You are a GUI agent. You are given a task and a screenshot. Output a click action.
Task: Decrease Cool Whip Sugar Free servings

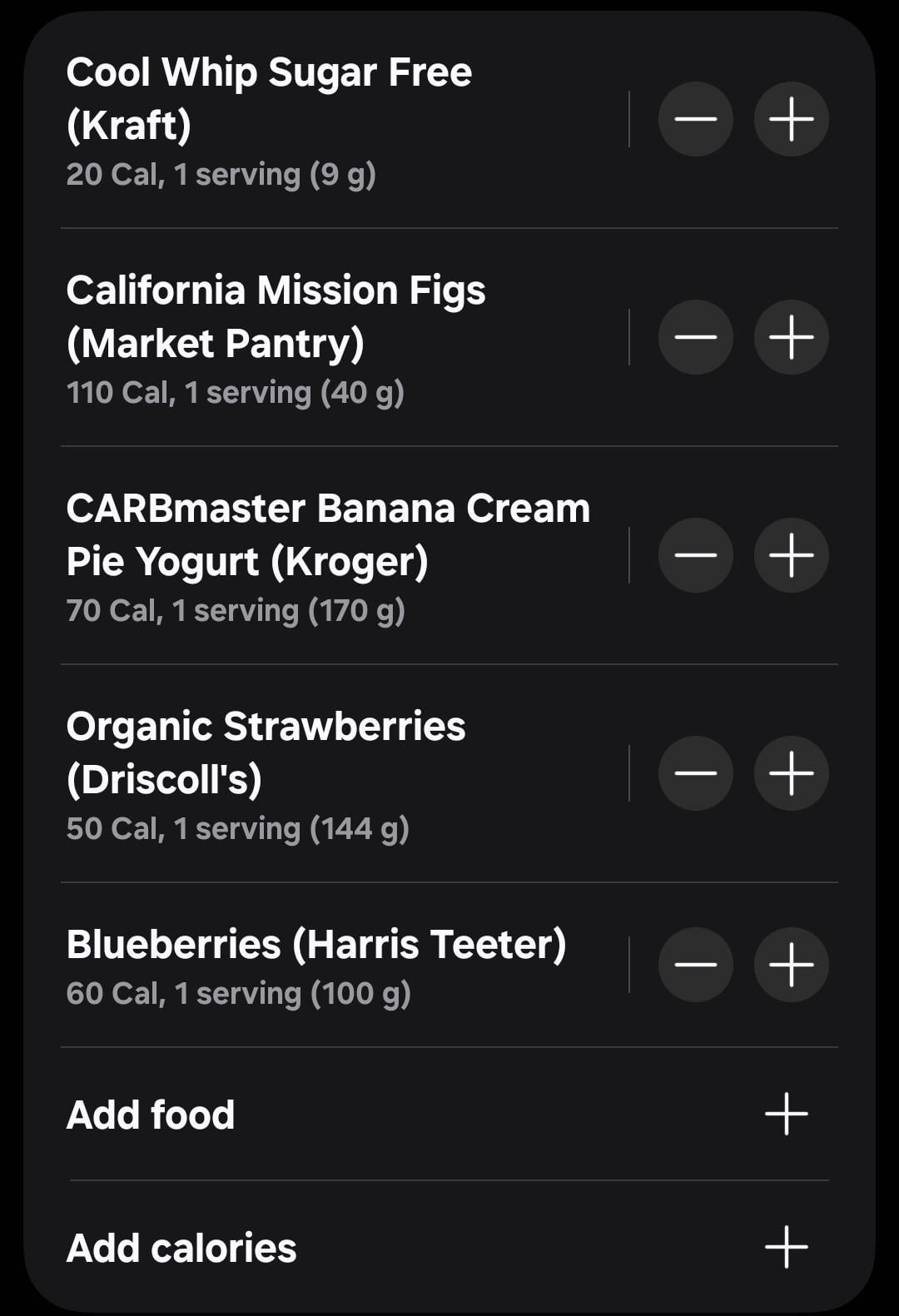(695, 119)
